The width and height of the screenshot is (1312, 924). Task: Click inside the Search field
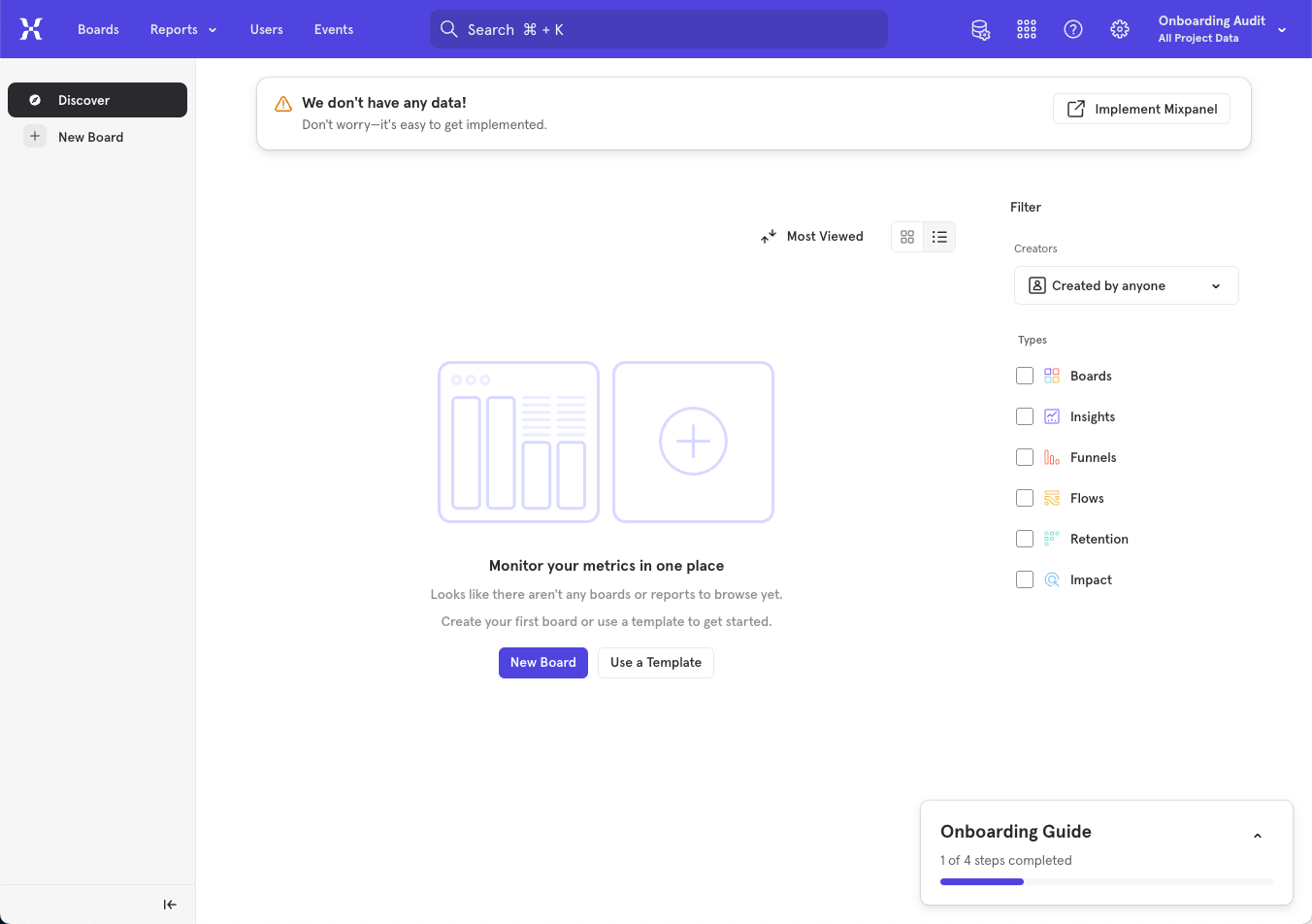[x=658, y=29]
